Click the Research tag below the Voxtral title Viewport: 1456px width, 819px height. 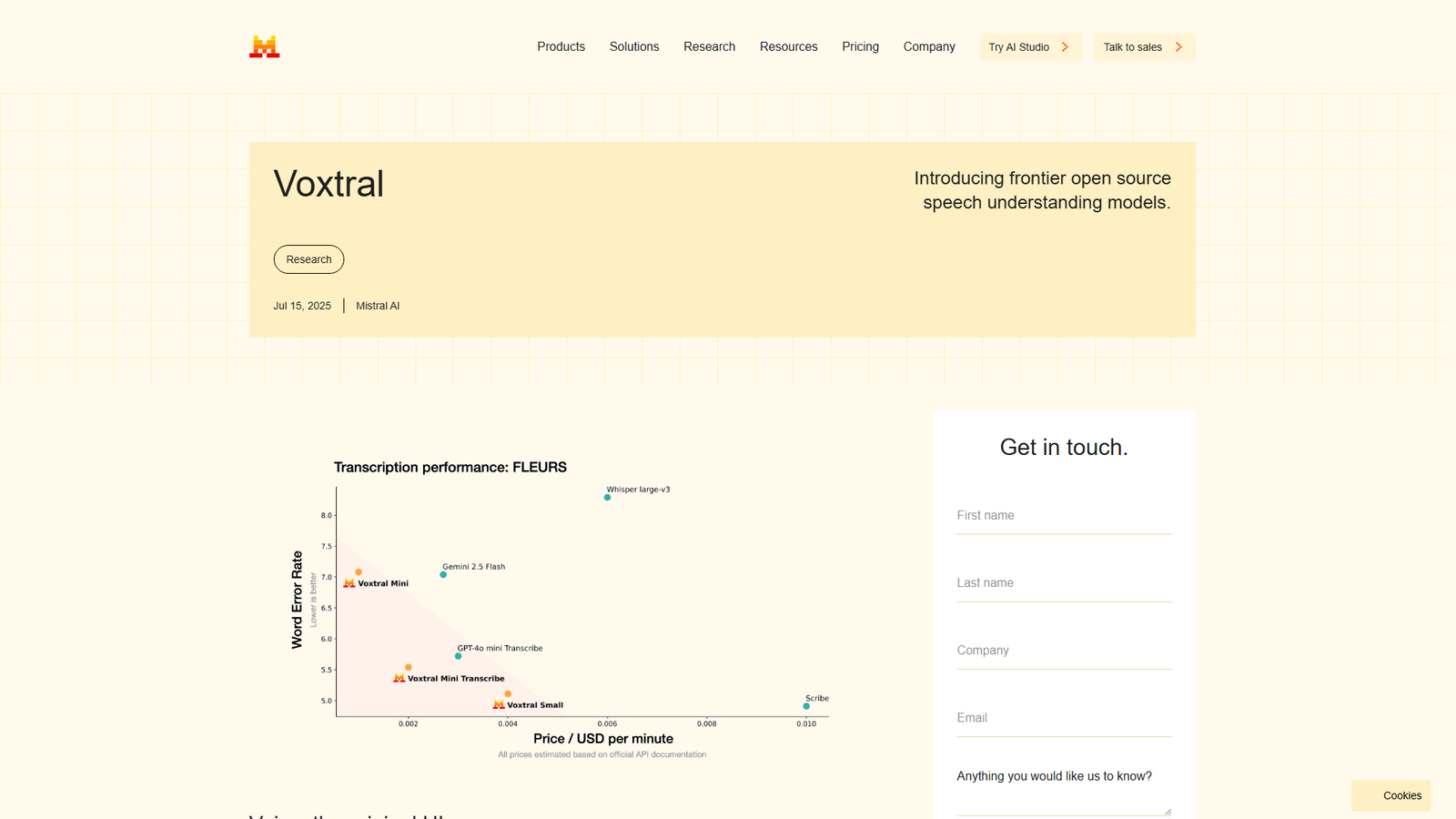308,259
